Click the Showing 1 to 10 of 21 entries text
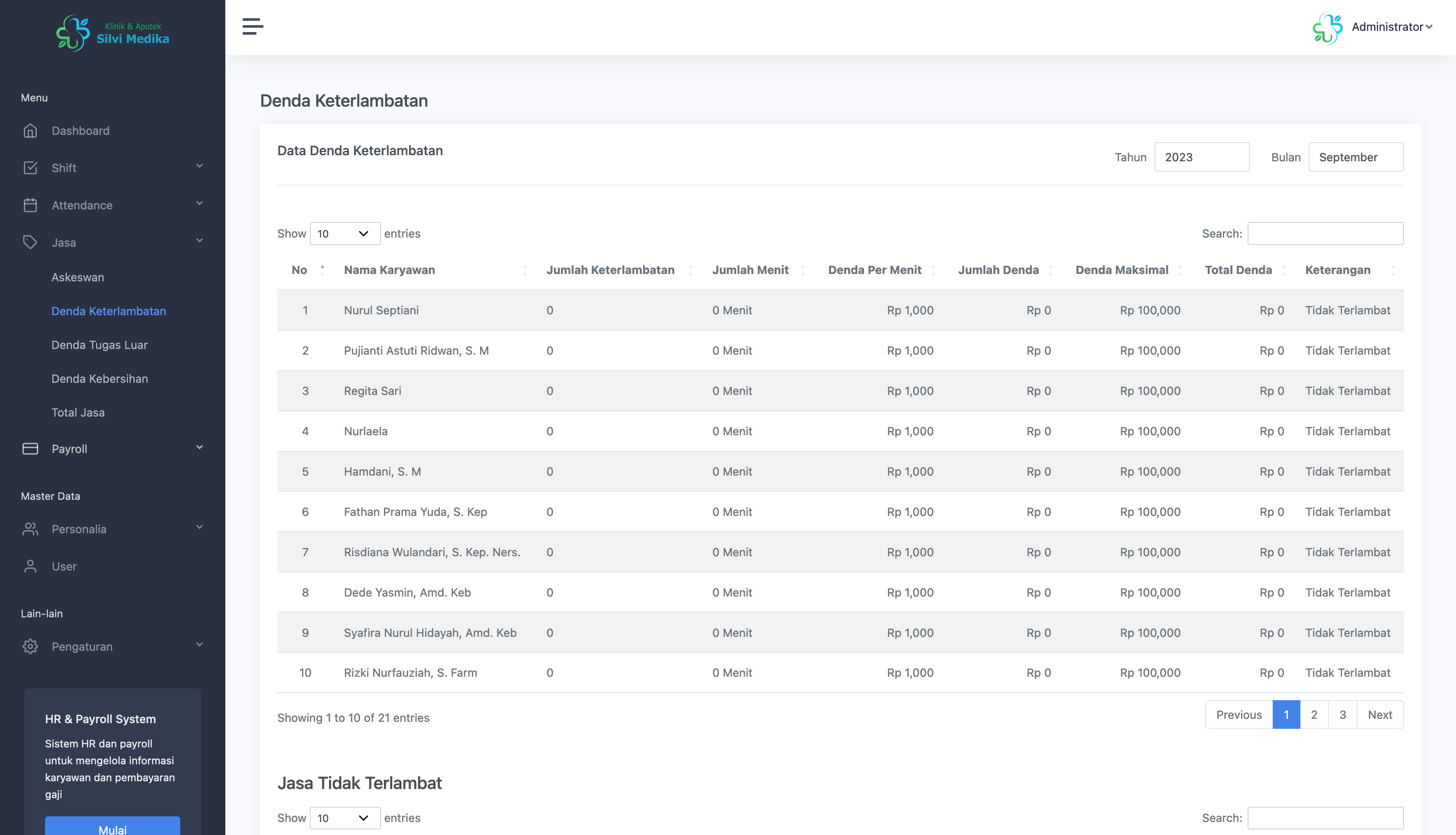This screenshot has height=835, width=1456. point(353,718)
